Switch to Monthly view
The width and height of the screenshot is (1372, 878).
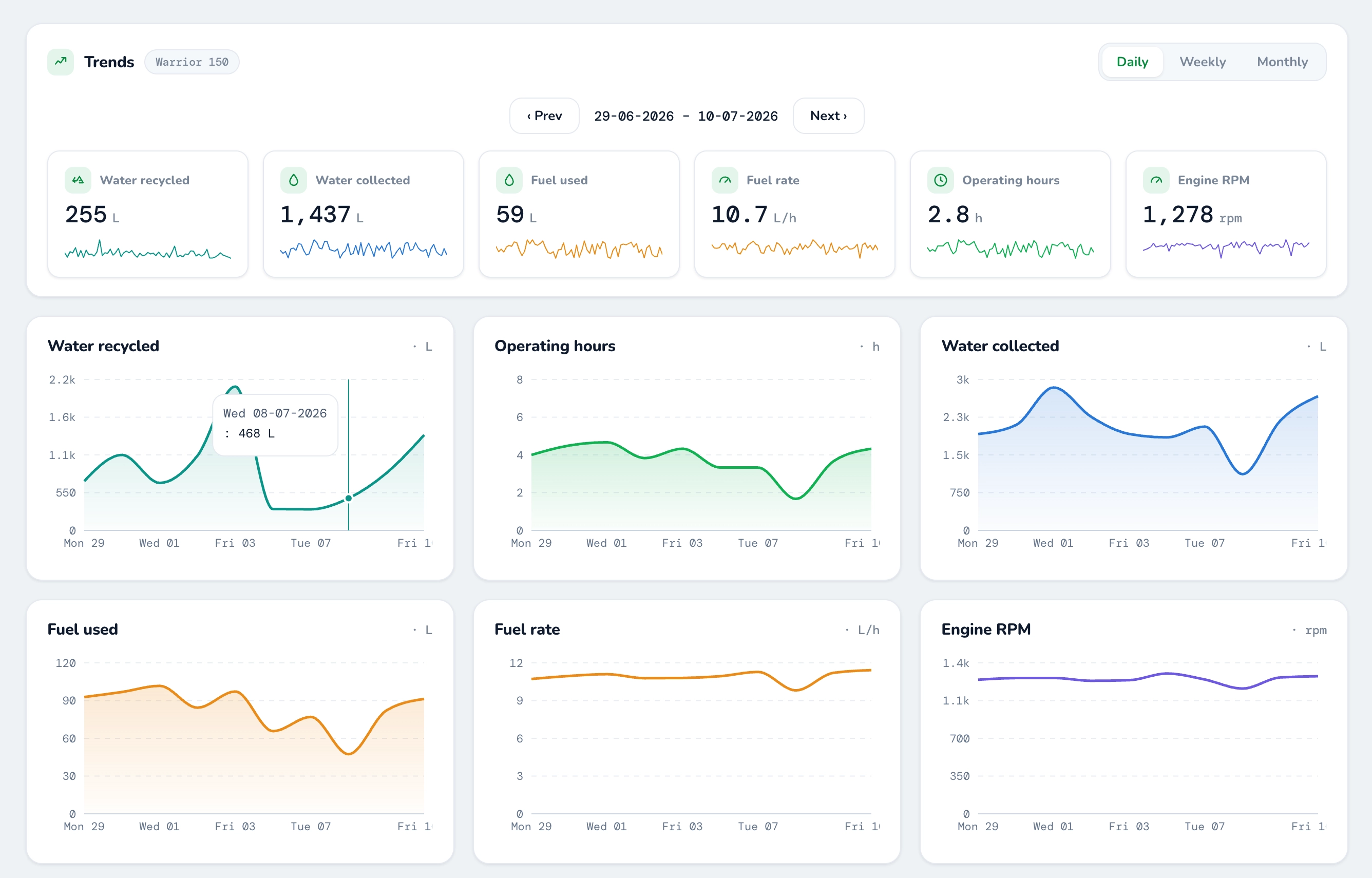pyautogui.click(x=1282, y=62)
